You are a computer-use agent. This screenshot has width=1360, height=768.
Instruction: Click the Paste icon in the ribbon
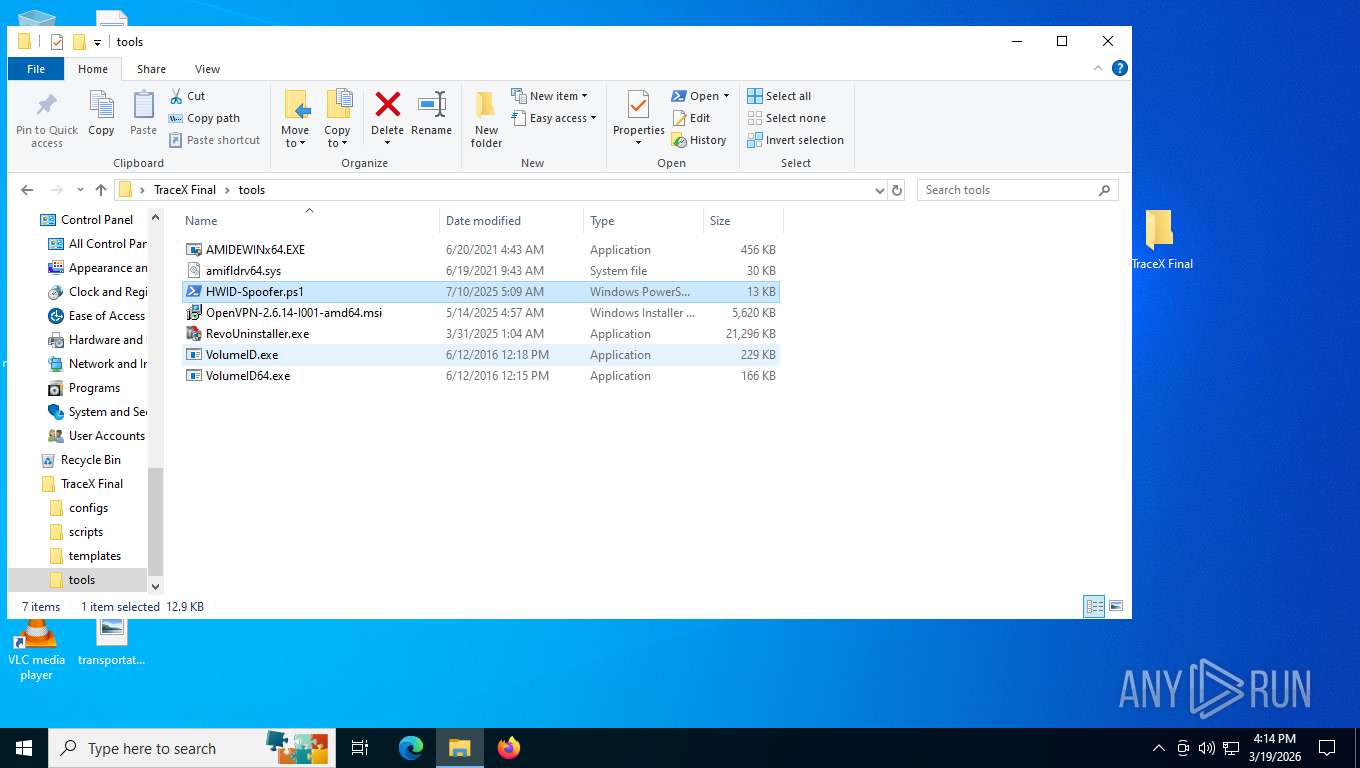[x=144, y=105]
